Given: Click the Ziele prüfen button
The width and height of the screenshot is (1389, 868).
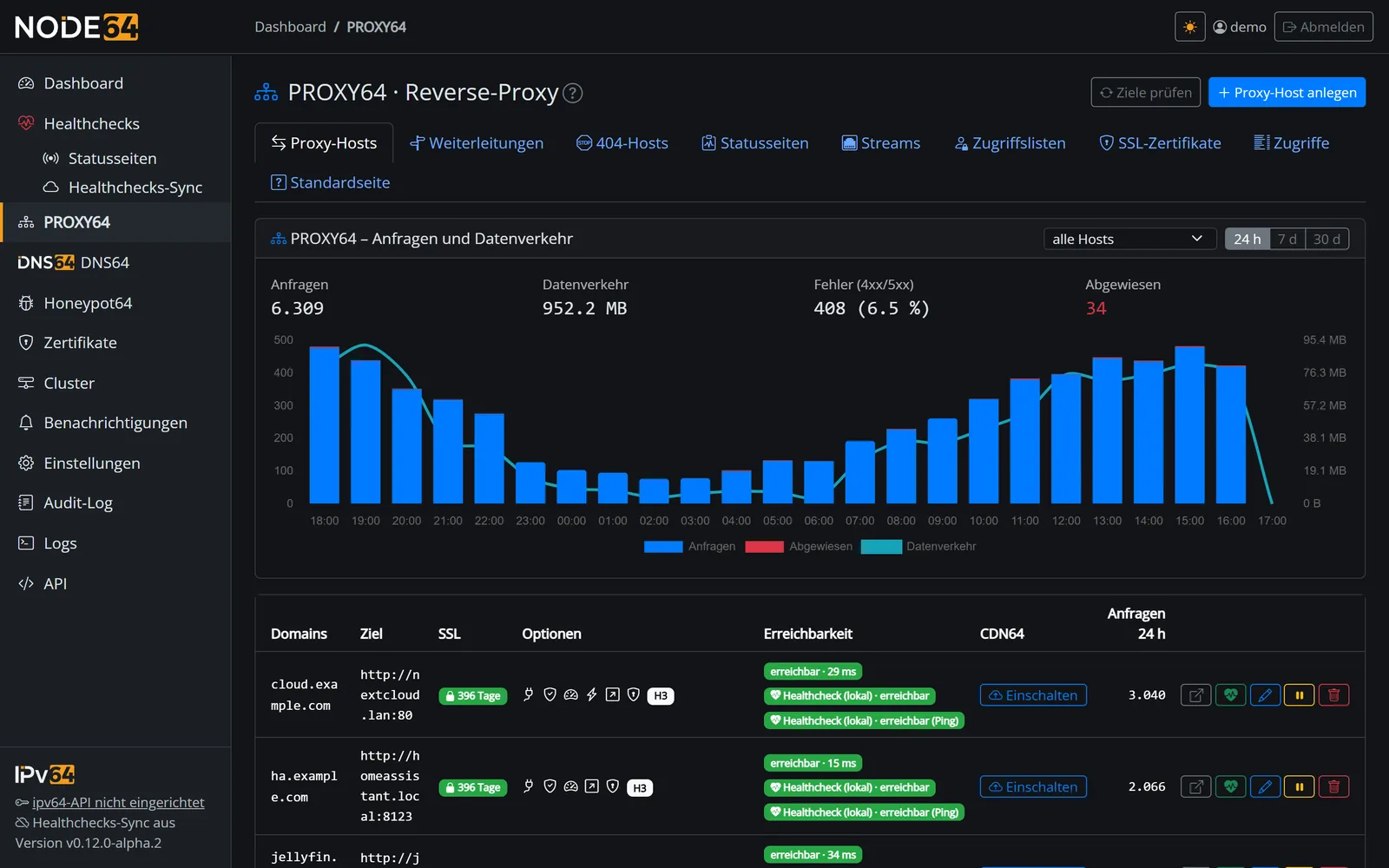Looking at the screenshot, I should click(x=1146, y=93).
